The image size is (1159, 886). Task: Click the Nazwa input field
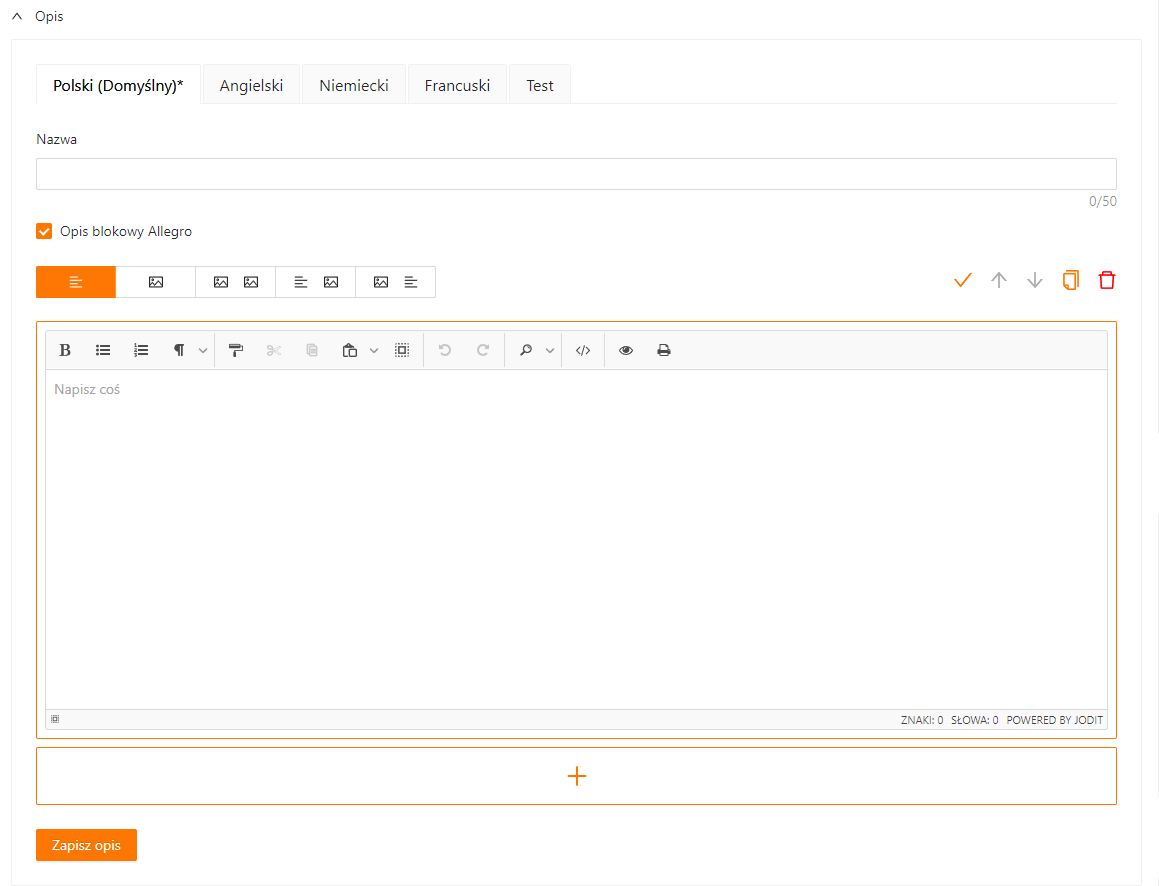pos(576,174)
